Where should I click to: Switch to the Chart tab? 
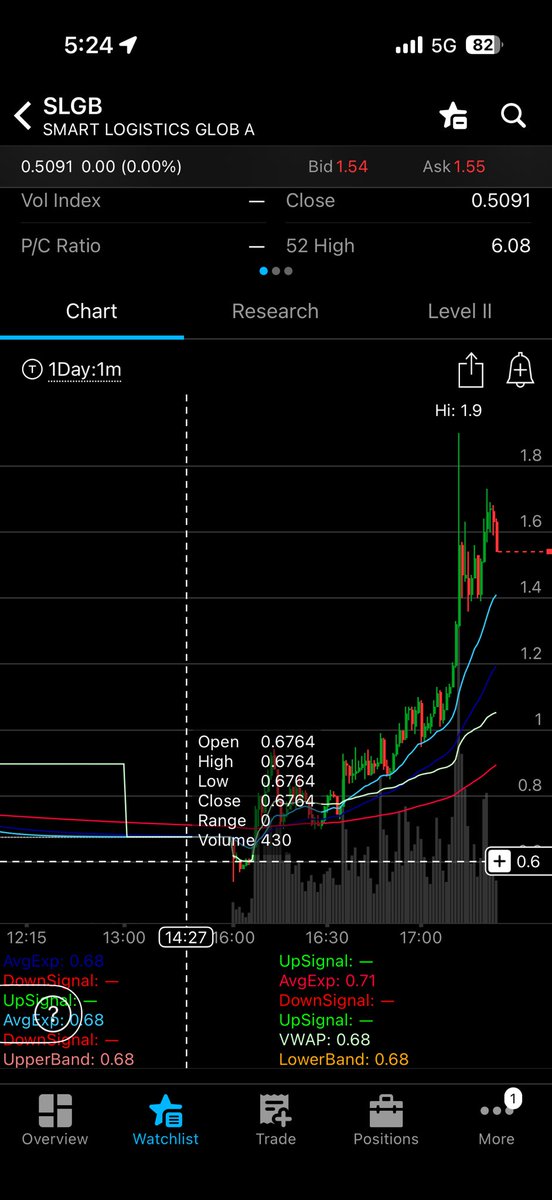click(91, 311)
